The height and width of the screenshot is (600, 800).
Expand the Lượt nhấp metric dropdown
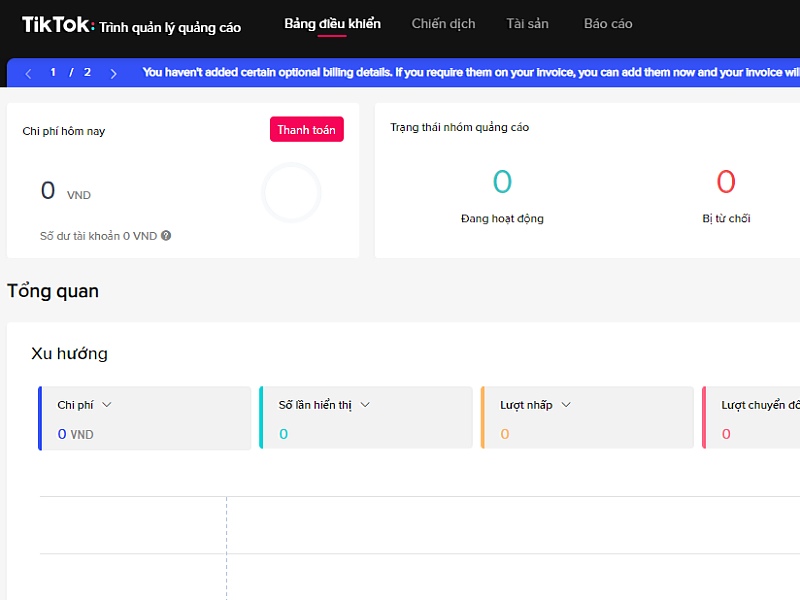click(566, 405)
